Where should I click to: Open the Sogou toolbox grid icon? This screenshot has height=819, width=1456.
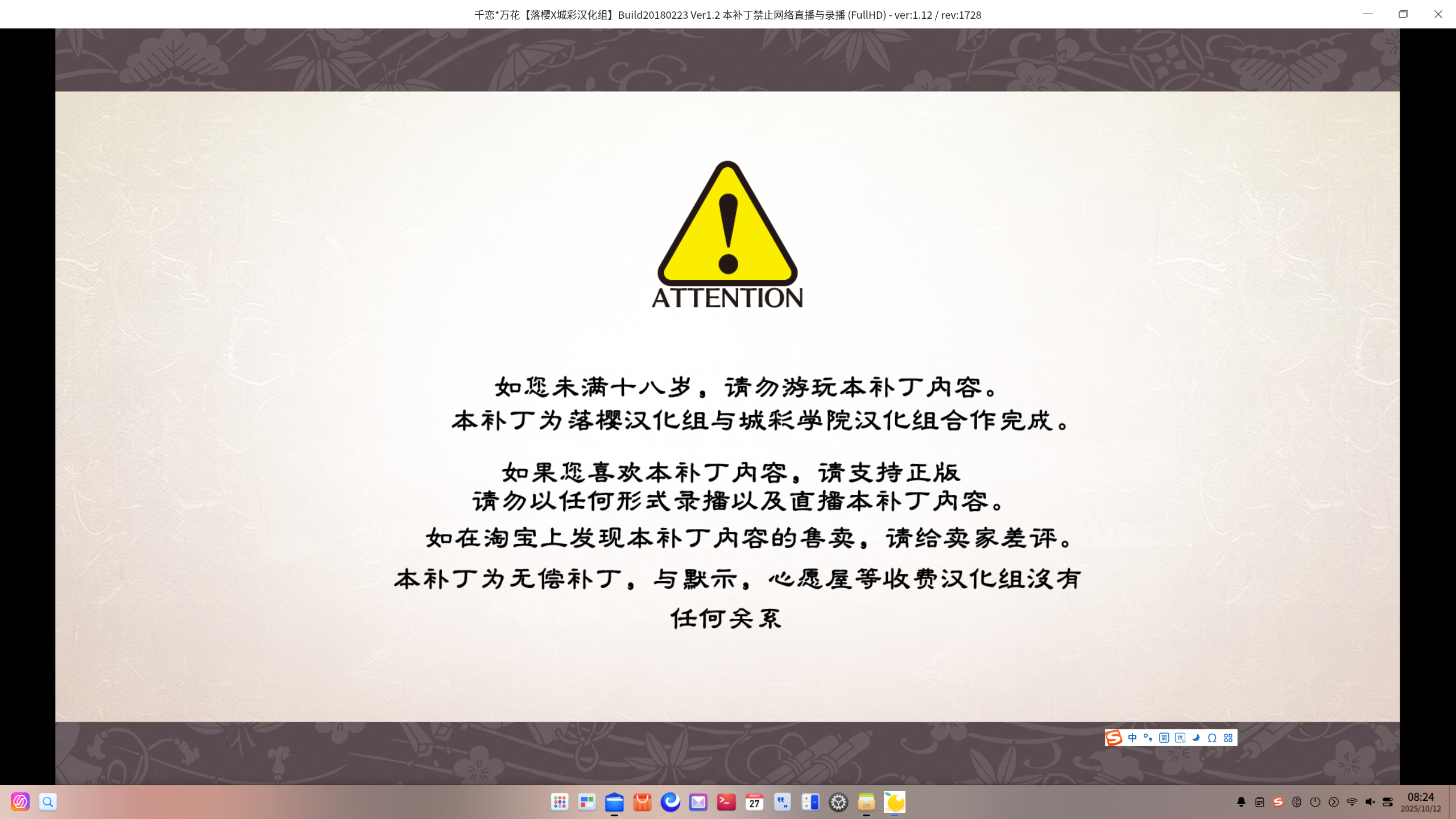click(1228, 738)
